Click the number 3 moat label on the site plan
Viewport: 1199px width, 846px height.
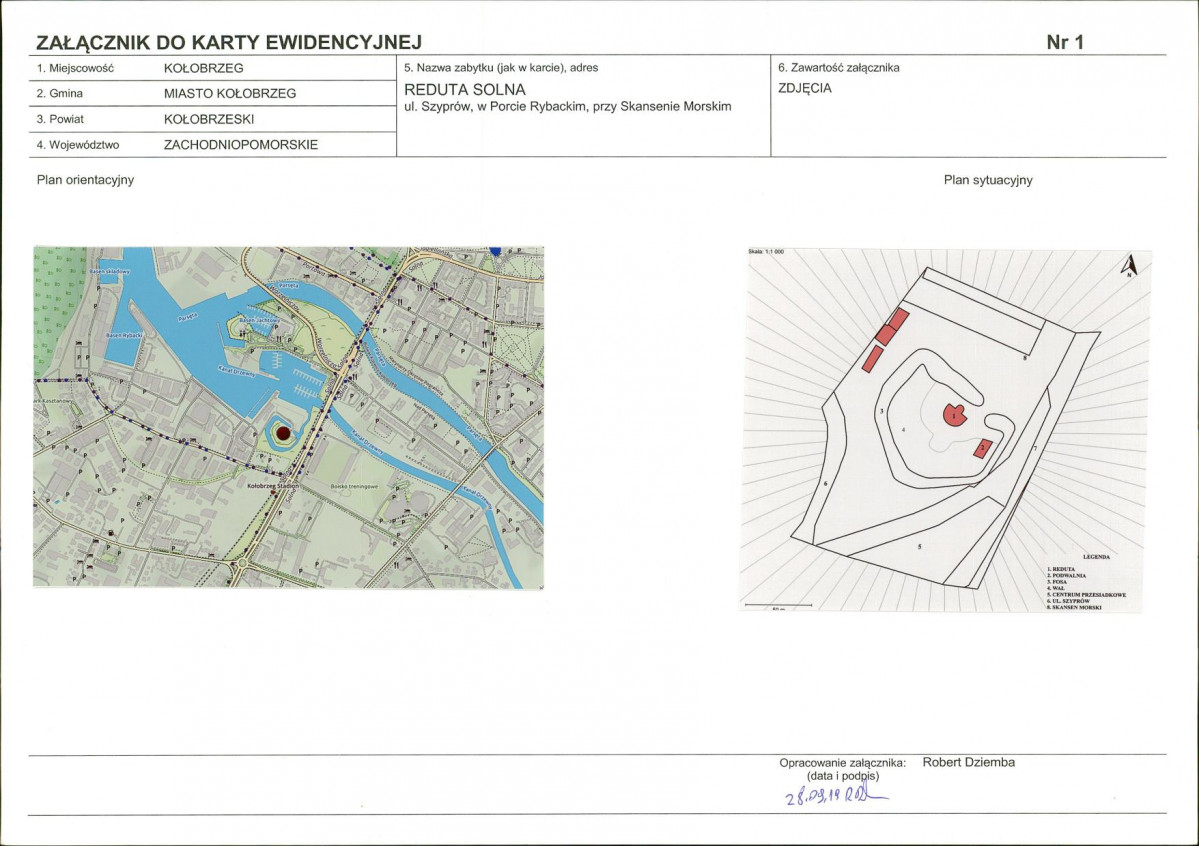pos(882,412)
